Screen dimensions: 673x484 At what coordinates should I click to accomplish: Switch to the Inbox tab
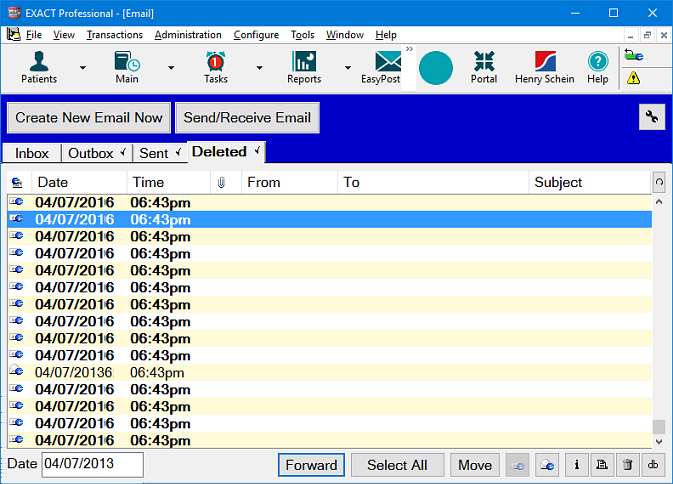(32, 153)
